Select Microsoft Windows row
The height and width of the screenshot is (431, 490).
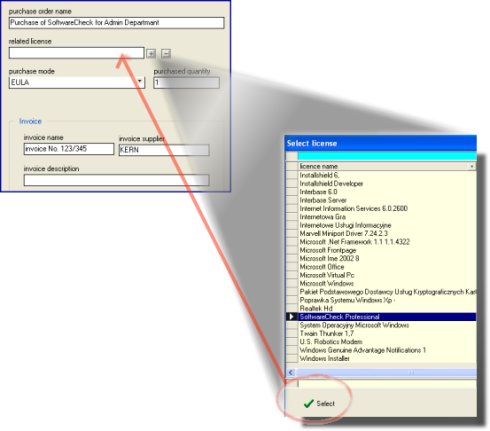click(387, 283)
